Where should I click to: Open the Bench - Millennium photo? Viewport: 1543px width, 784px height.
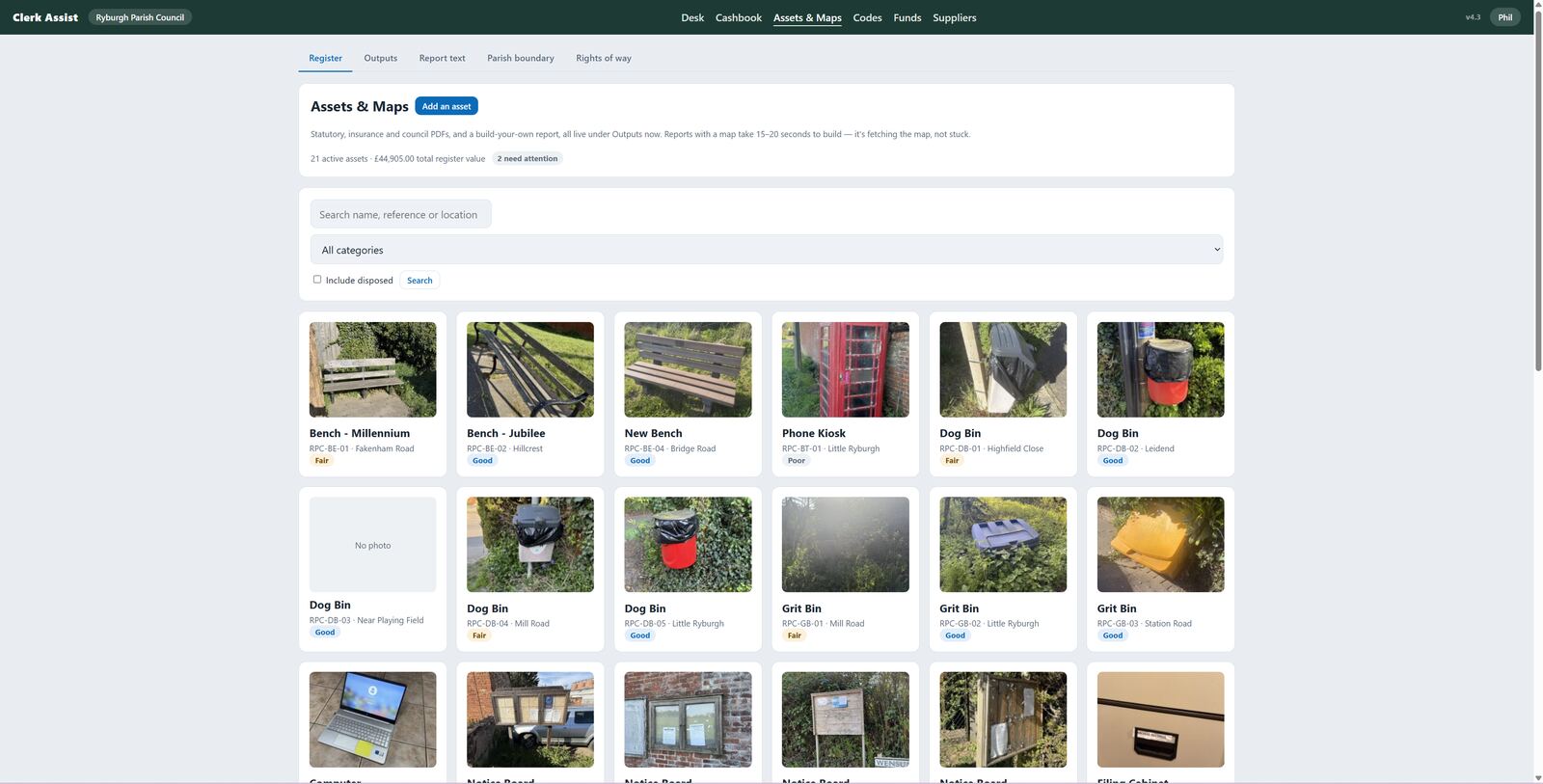point(372,369)
